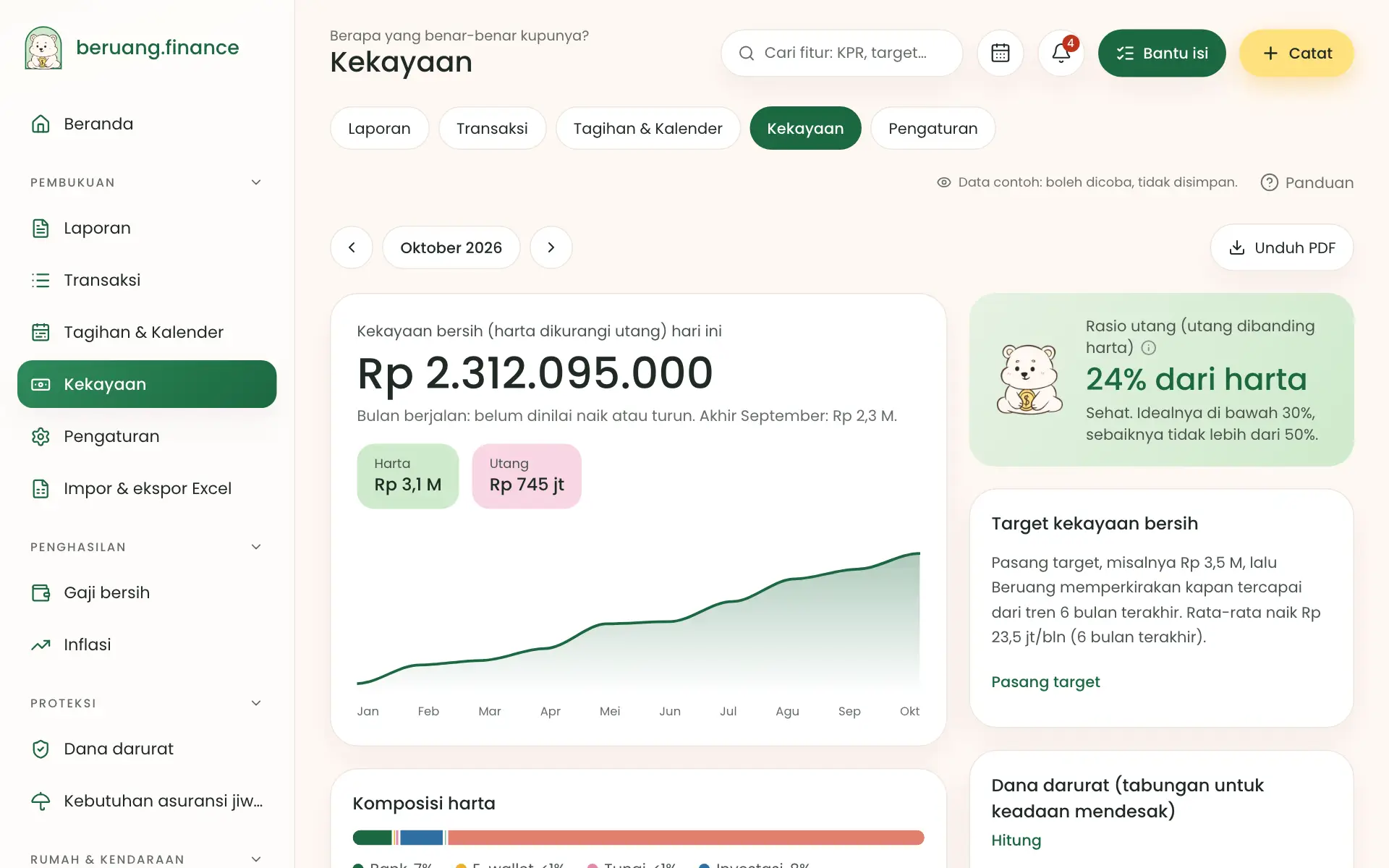Switch to the Laporan tab
1389x868 pixels.
pos(379,128)
